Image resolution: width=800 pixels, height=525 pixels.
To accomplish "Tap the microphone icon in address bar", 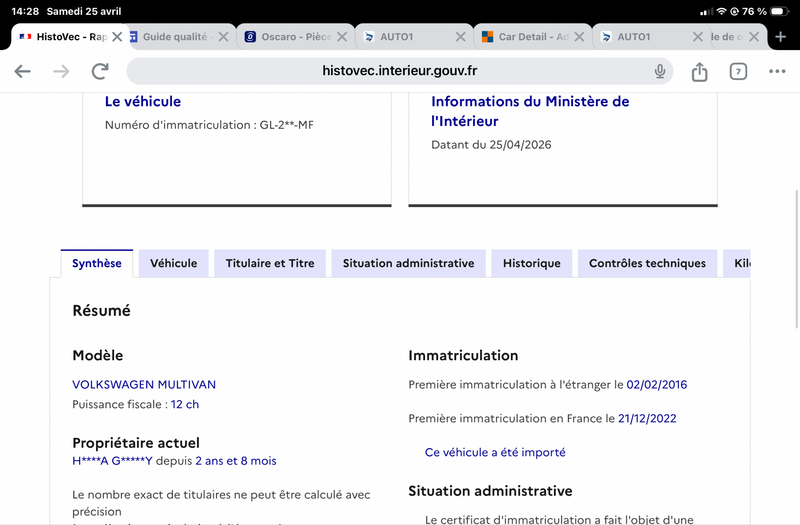I will click(x=660, y=71).
